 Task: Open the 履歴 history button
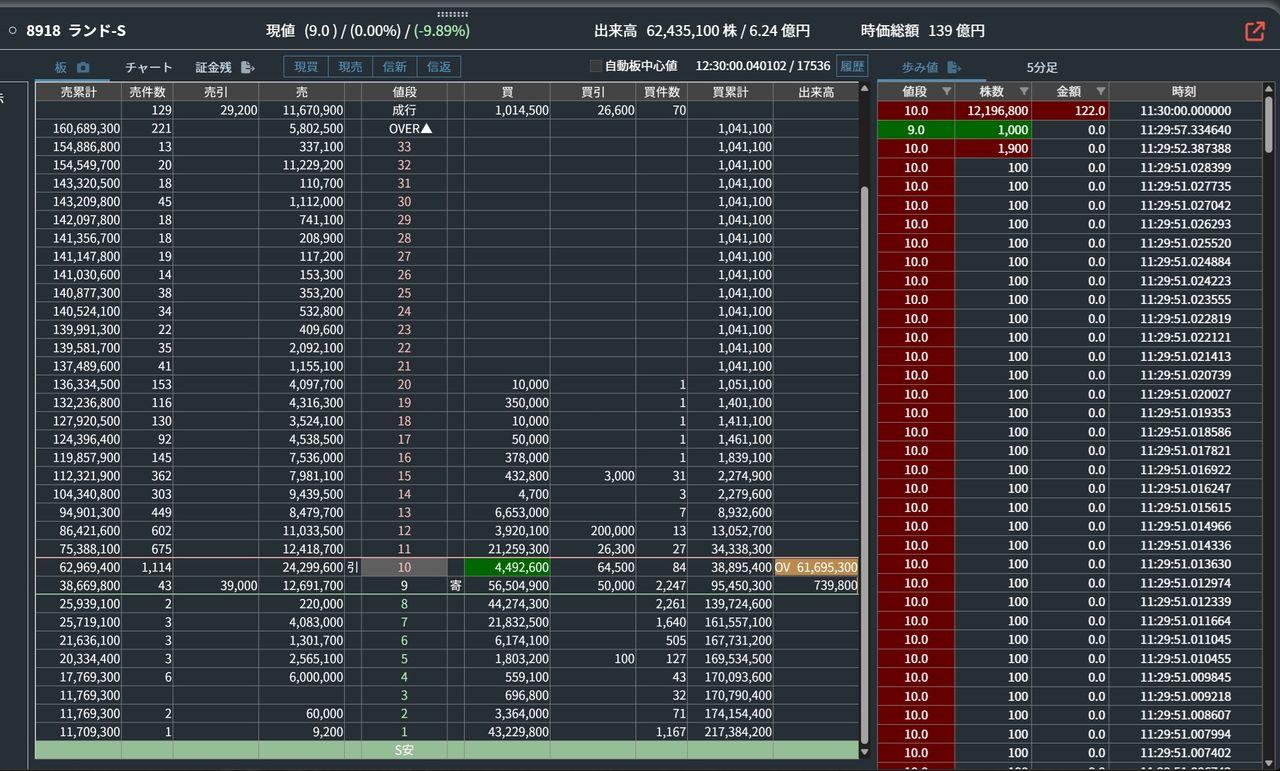coord(850,67)
